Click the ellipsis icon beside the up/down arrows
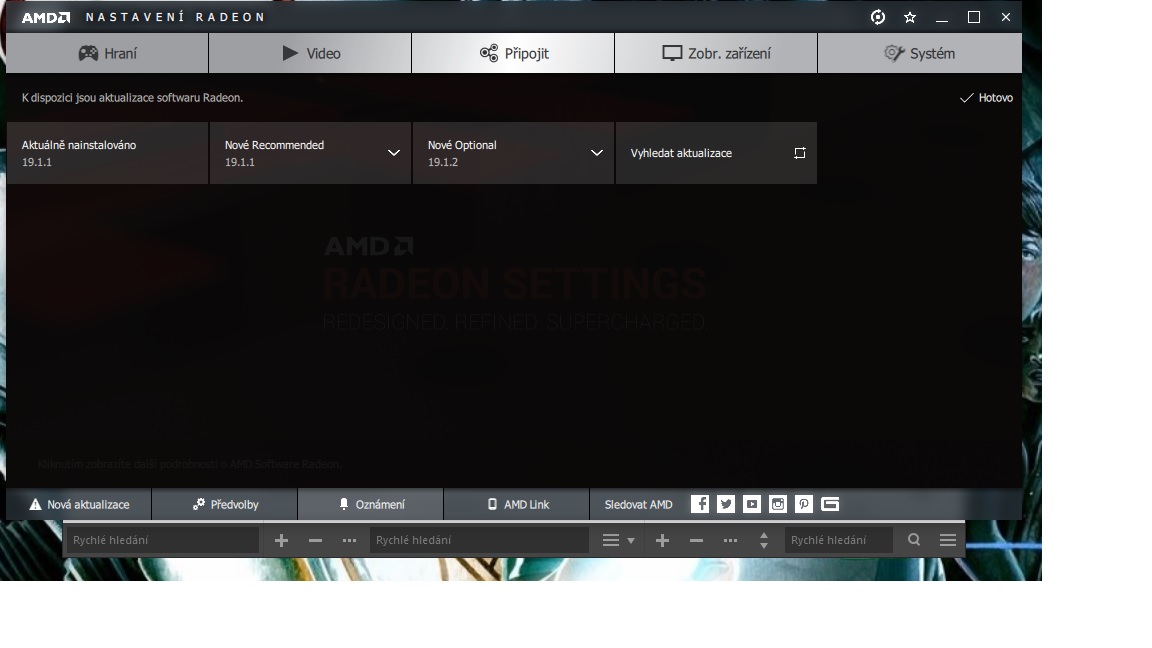Viewport: 1152px width, 648px height. 730,541
